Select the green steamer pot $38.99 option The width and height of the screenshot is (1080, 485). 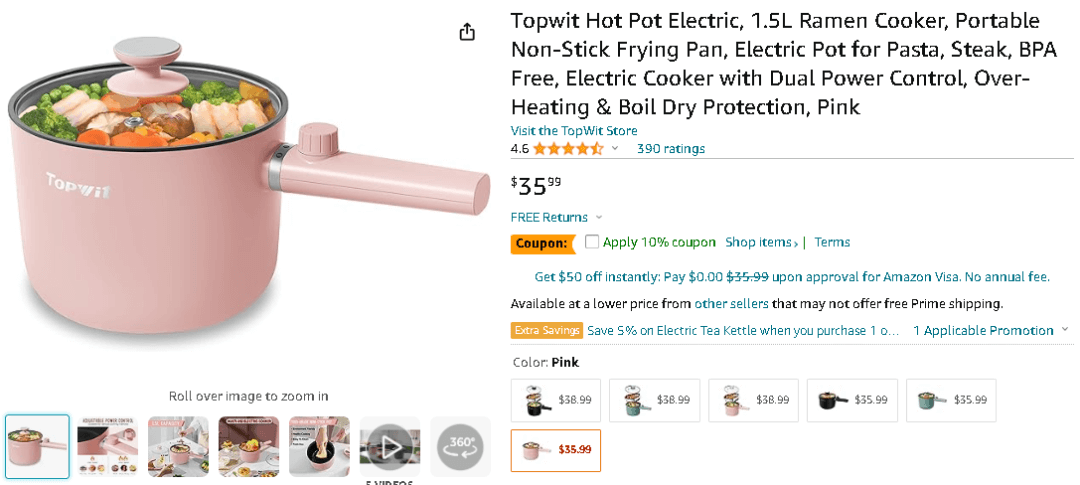(x=650, y=400)
